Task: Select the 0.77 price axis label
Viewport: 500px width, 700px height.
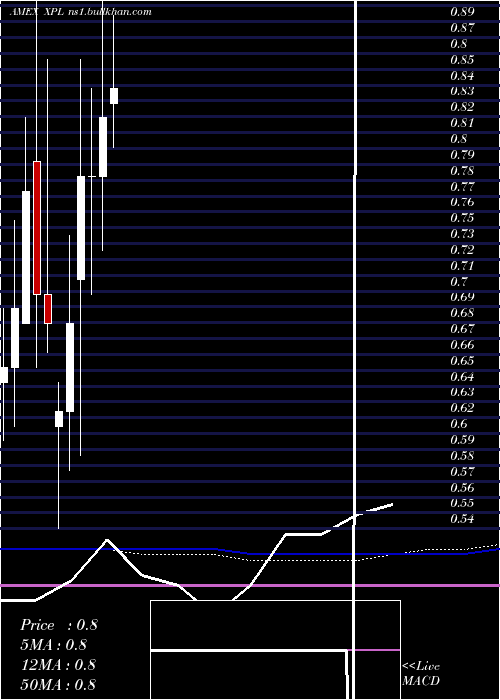Action: [462, 186]
